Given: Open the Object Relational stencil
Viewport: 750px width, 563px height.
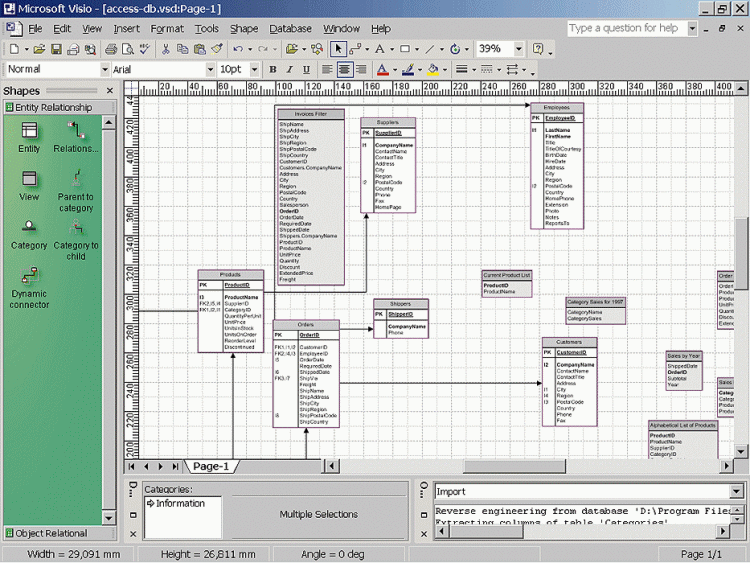Looking at the screenshot, I should click(52, 533).
